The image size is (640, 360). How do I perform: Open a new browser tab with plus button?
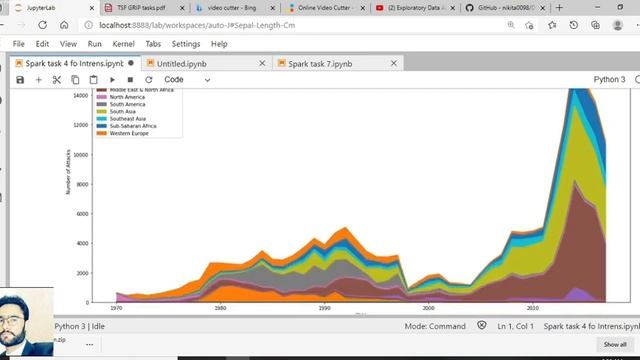(559, 8)
